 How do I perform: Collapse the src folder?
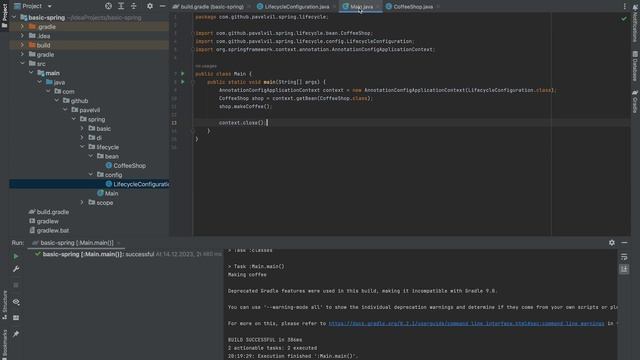pos(23,64)
